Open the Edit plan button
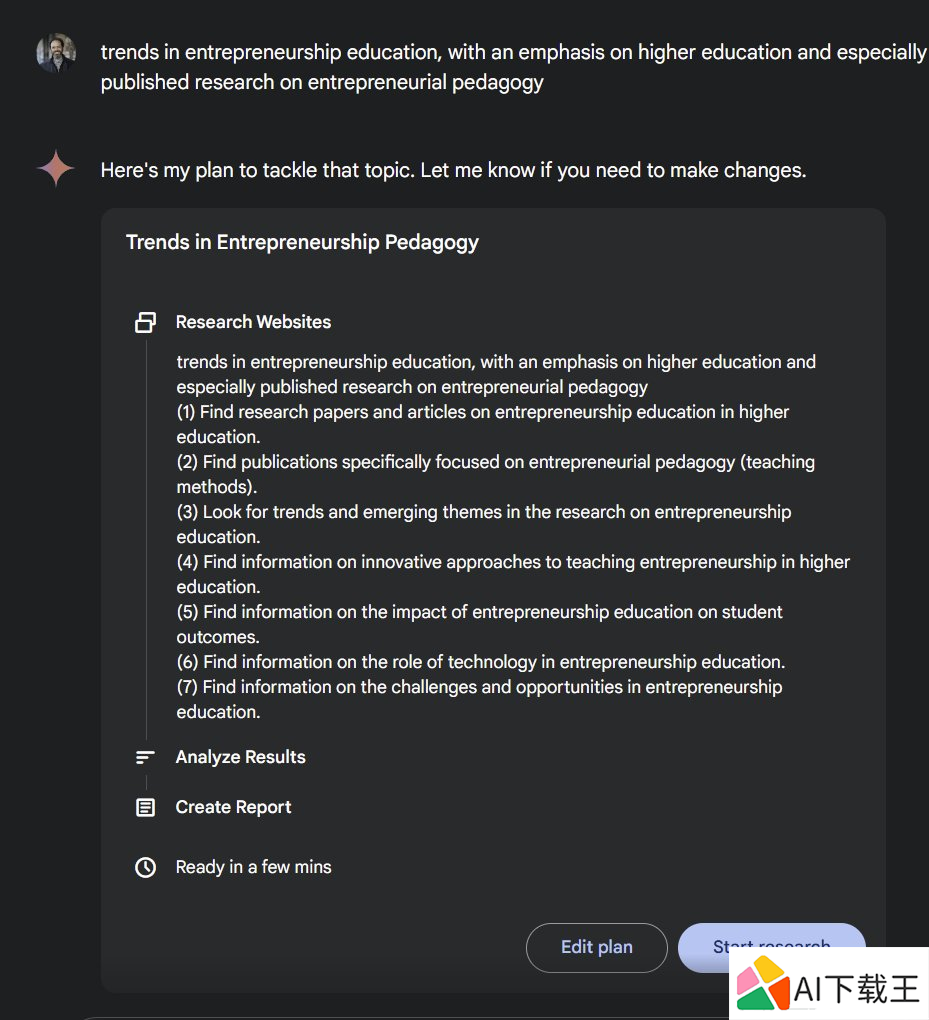The image size is (929, 1020). coord(597,947)
